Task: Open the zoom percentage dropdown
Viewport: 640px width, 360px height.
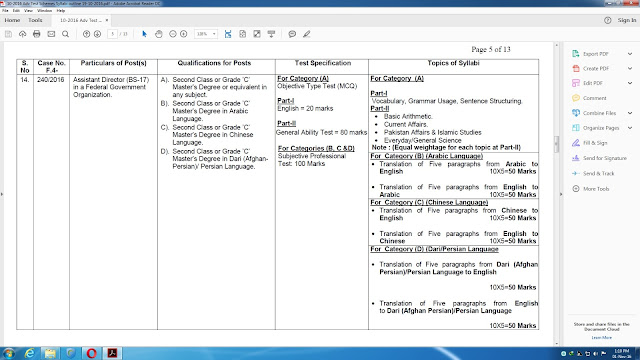Action: click(214, 34)
